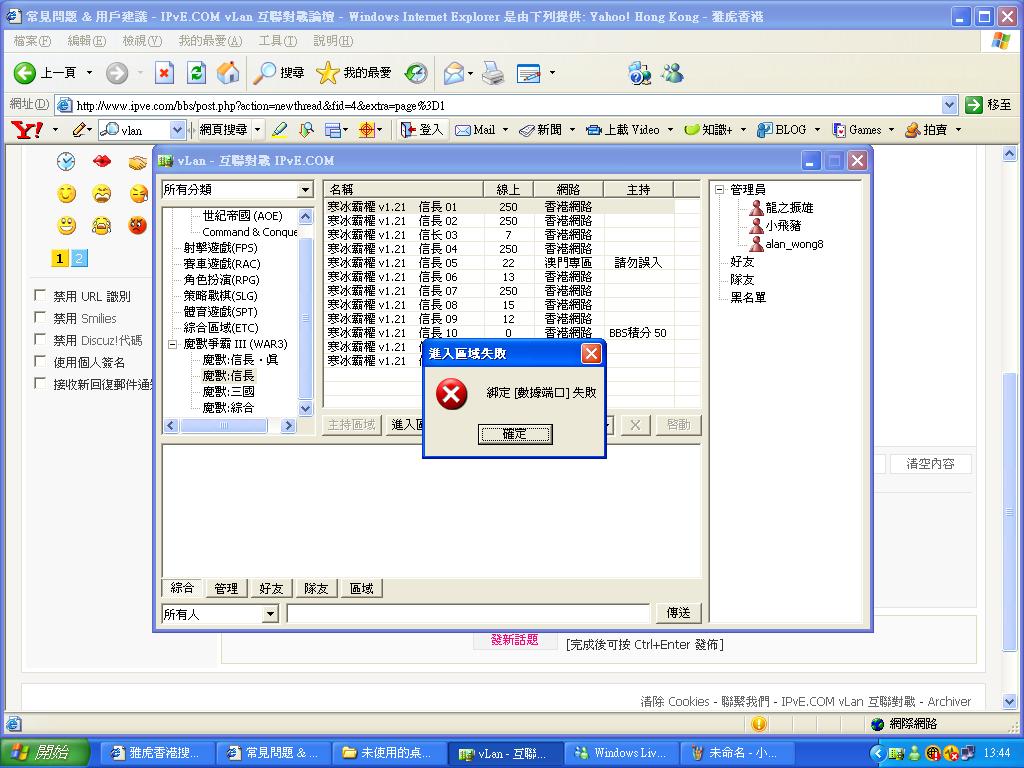The width and height of the screenshot is (1024, 768).
Task: Open the History toolbar icon
Action: point(416,72)
